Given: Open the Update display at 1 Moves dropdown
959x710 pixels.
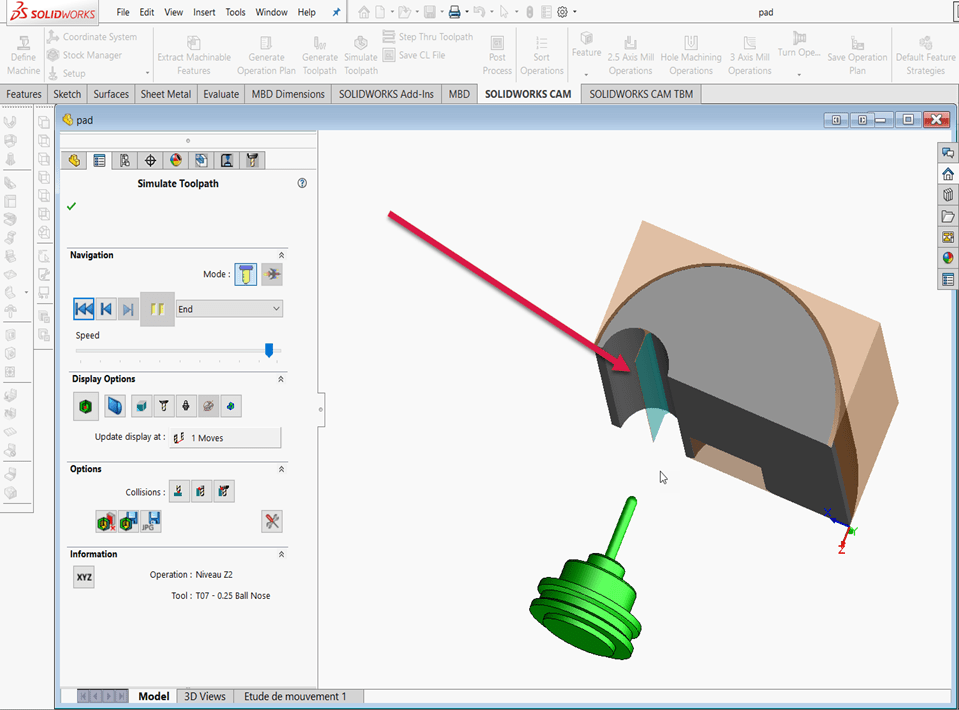Looking at the screenshot, I should click(225, 438).
